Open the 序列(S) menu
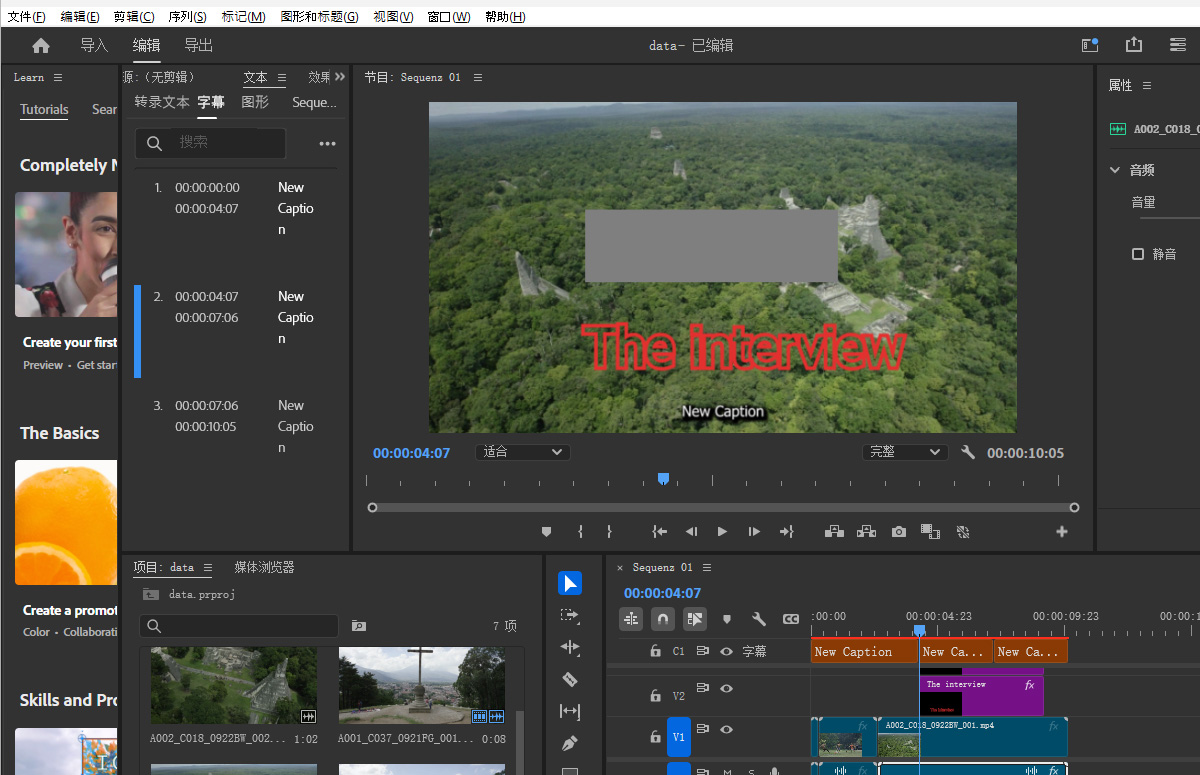Viewport: 1200px width, 775px height. coord(187,17)
